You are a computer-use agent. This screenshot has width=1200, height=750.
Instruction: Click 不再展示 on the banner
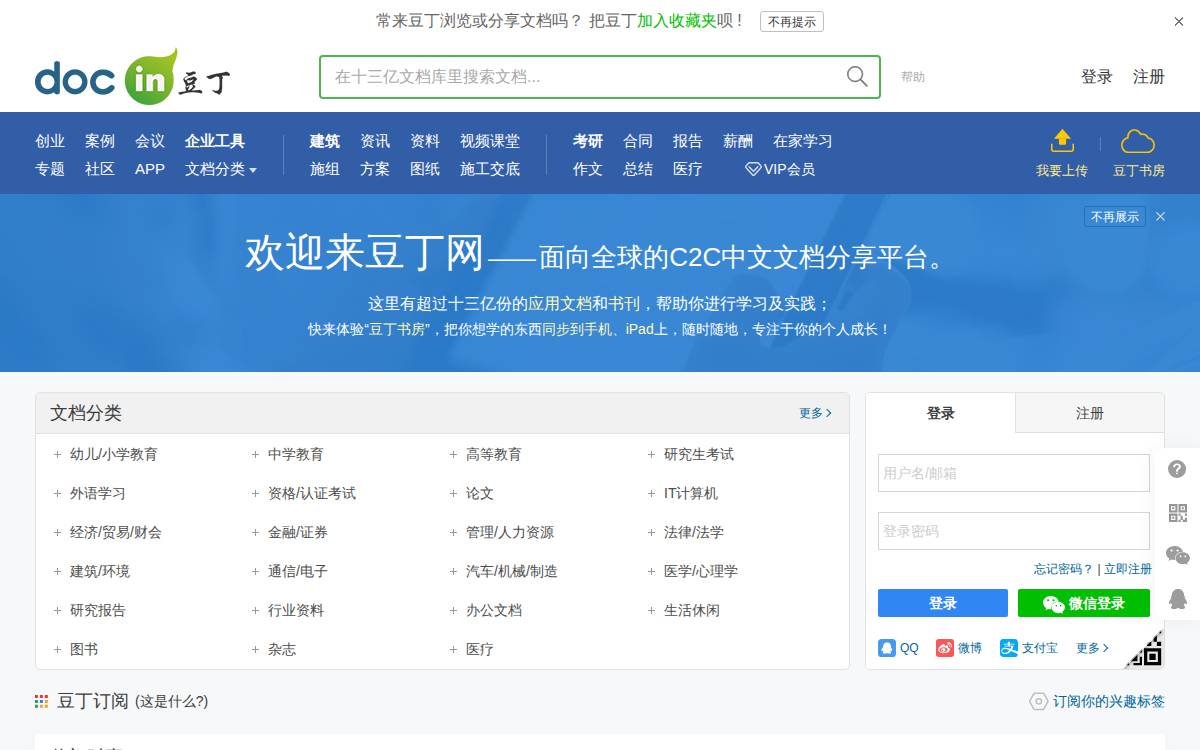1115,216
